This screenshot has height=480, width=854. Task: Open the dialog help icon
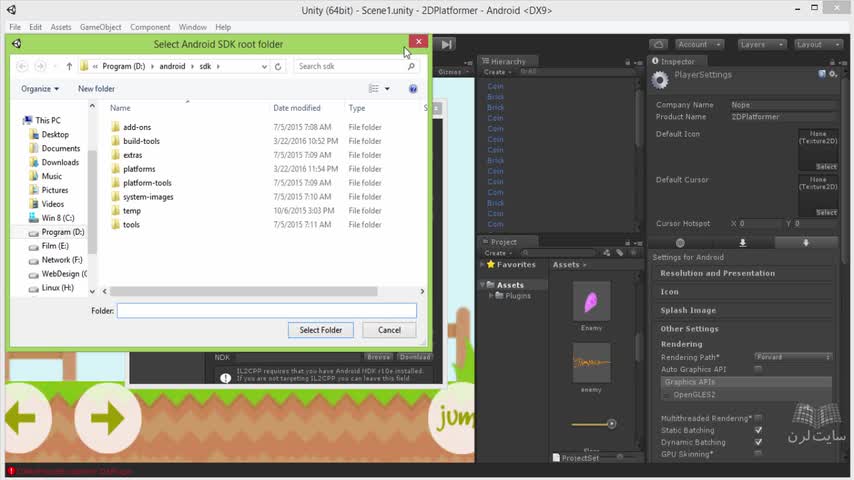[x=413, y=89]
